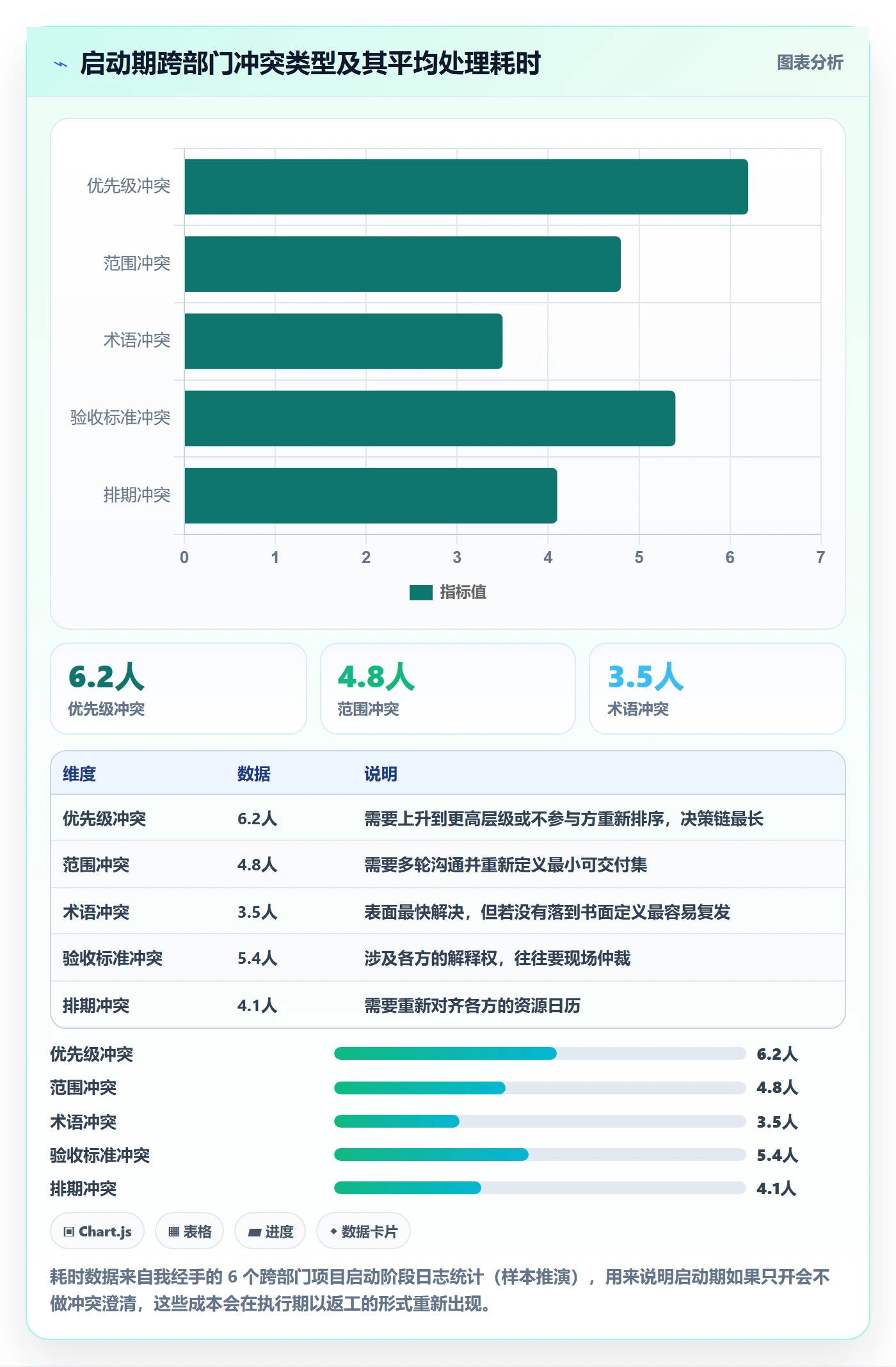Click the 验收标准冲突 y-axis label in the chart
Image resolution: width=896 pixels, height=1367 pixels.
(120, 418)
